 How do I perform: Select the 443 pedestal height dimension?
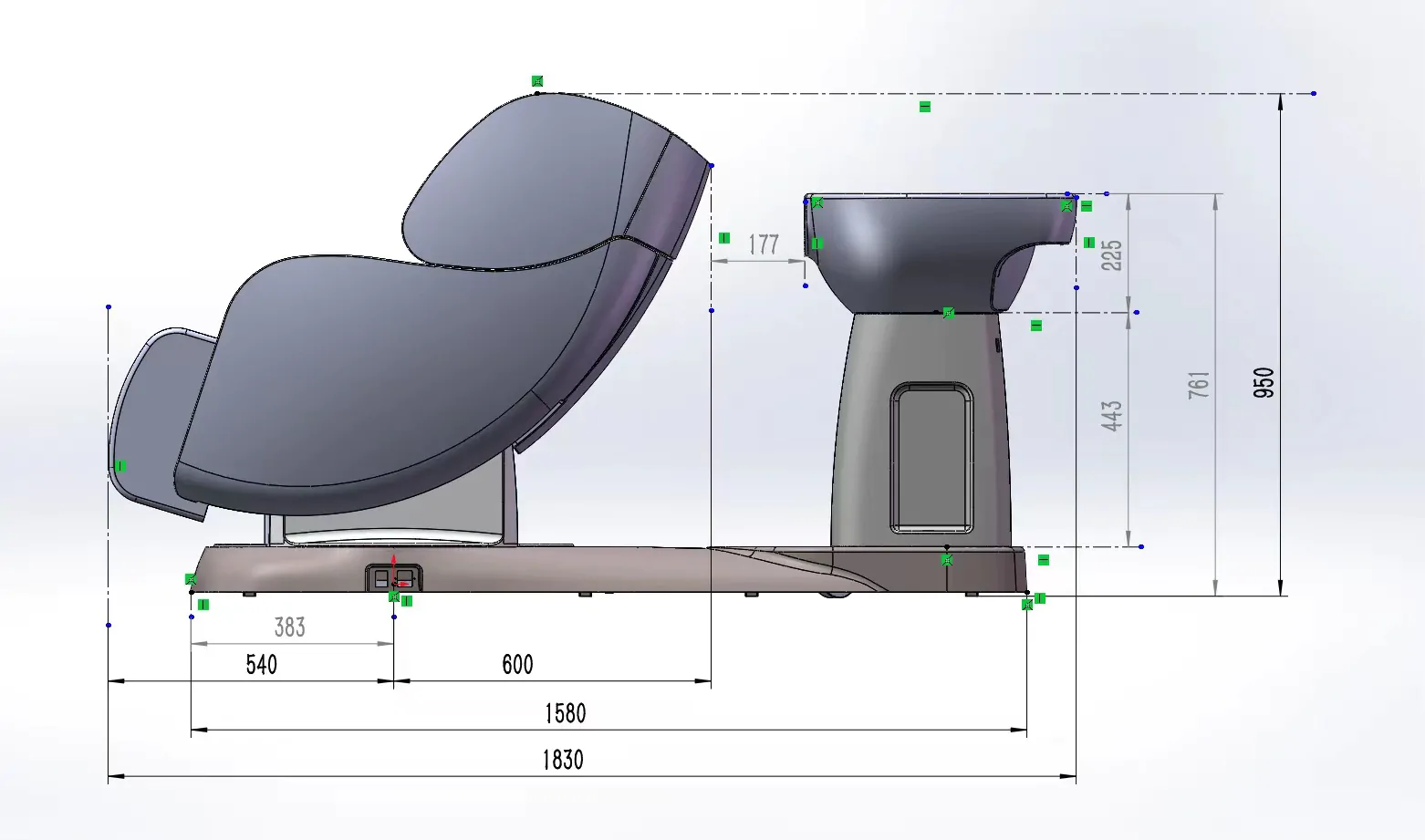1111,416
